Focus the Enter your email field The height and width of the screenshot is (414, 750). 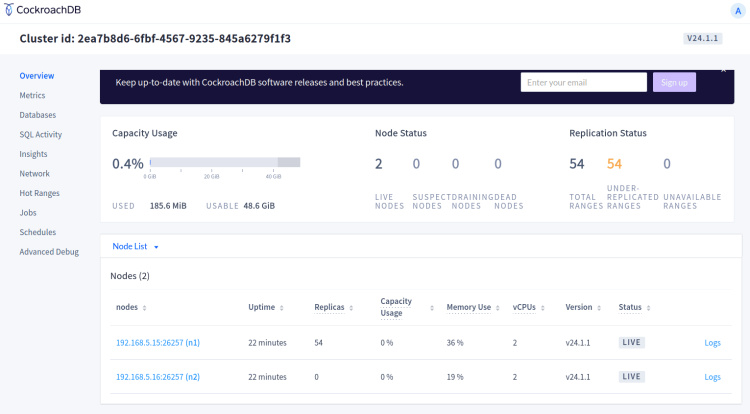click(x=583, y=82)
